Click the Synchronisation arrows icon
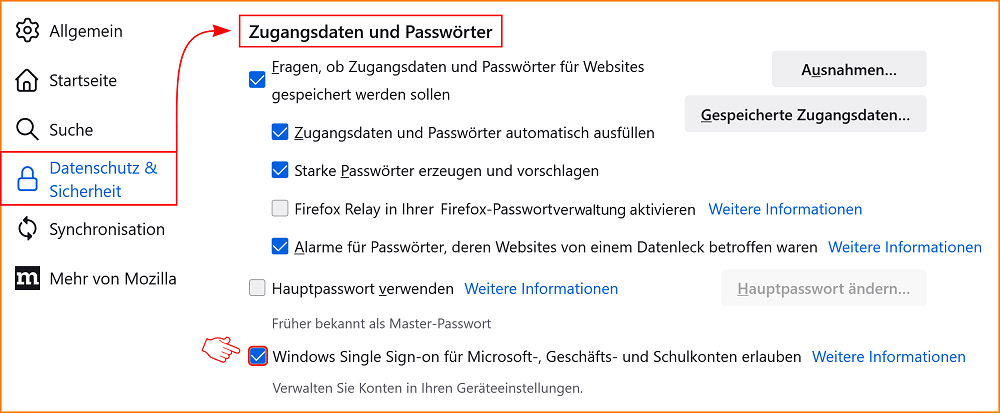Viewport: 1000px width, 413px height. click(x=28, y=229)
